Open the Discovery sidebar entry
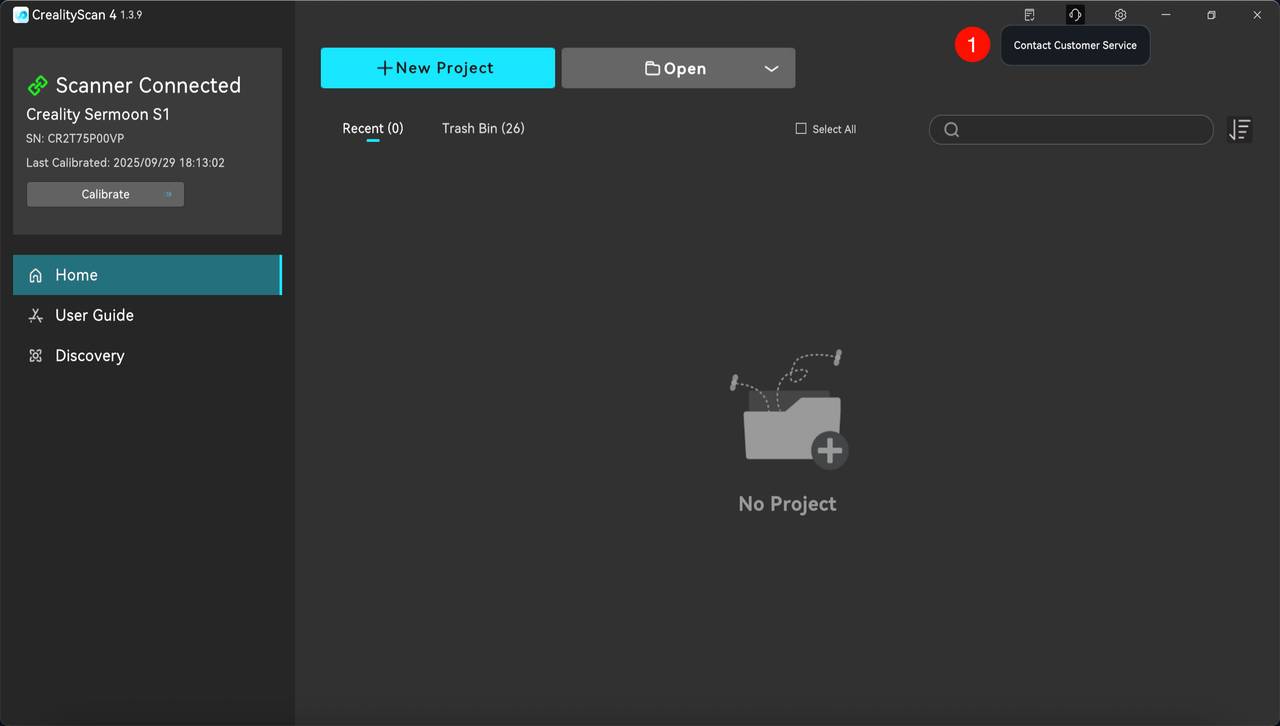 tap(89, 355)
